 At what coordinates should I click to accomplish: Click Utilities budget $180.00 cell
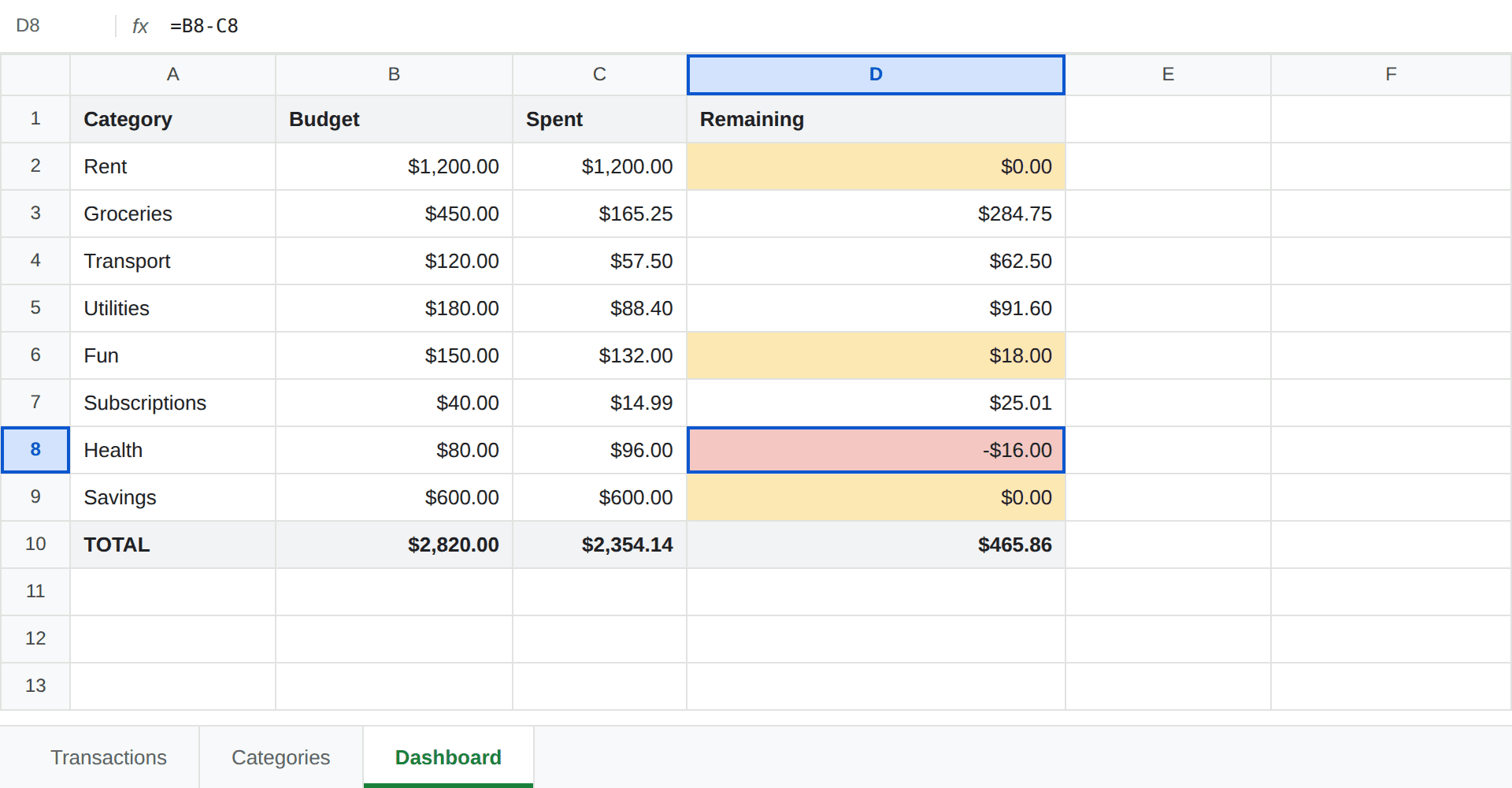coord(395,308)
